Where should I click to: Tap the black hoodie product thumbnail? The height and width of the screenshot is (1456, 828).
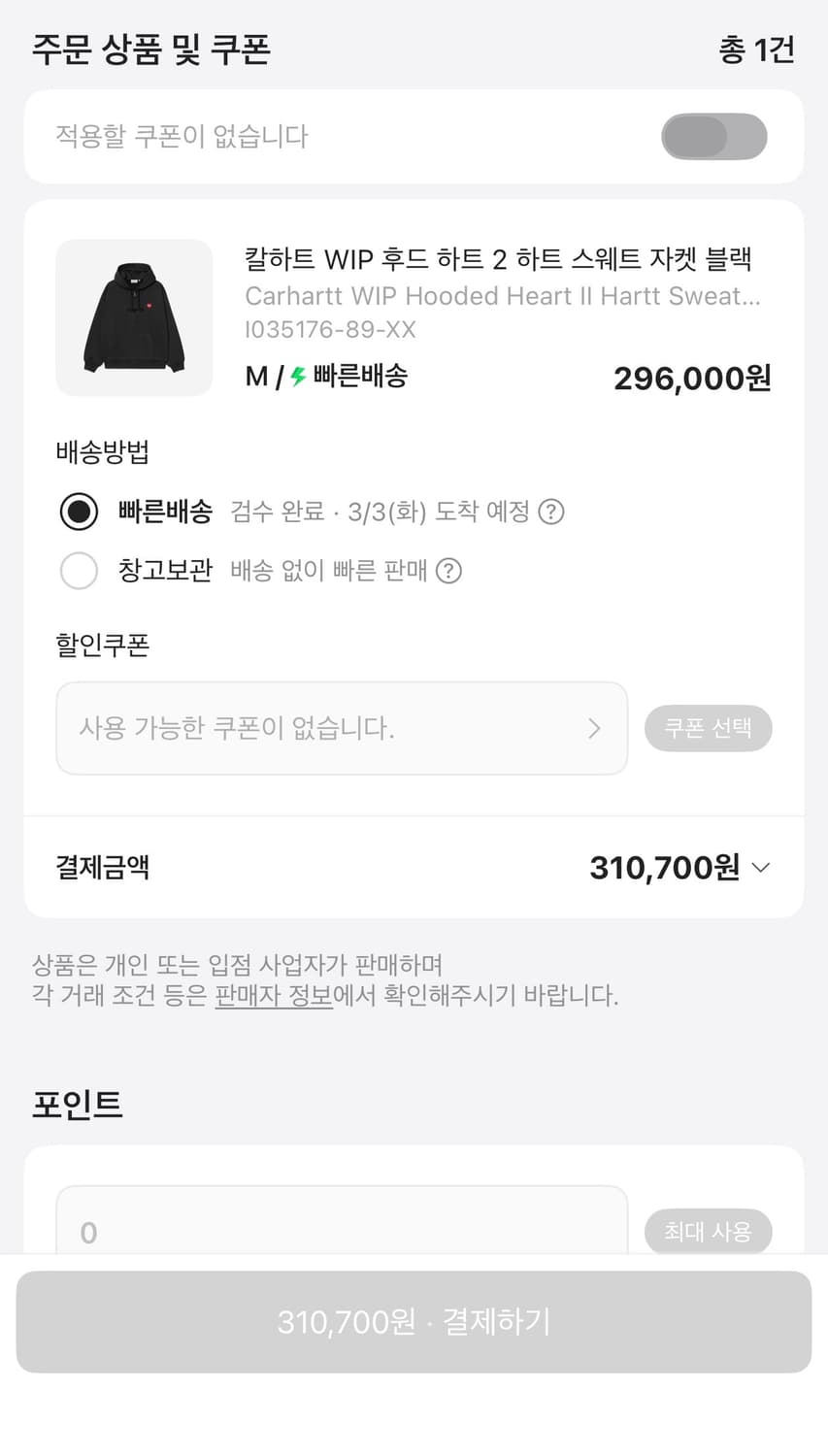(134, 317)
